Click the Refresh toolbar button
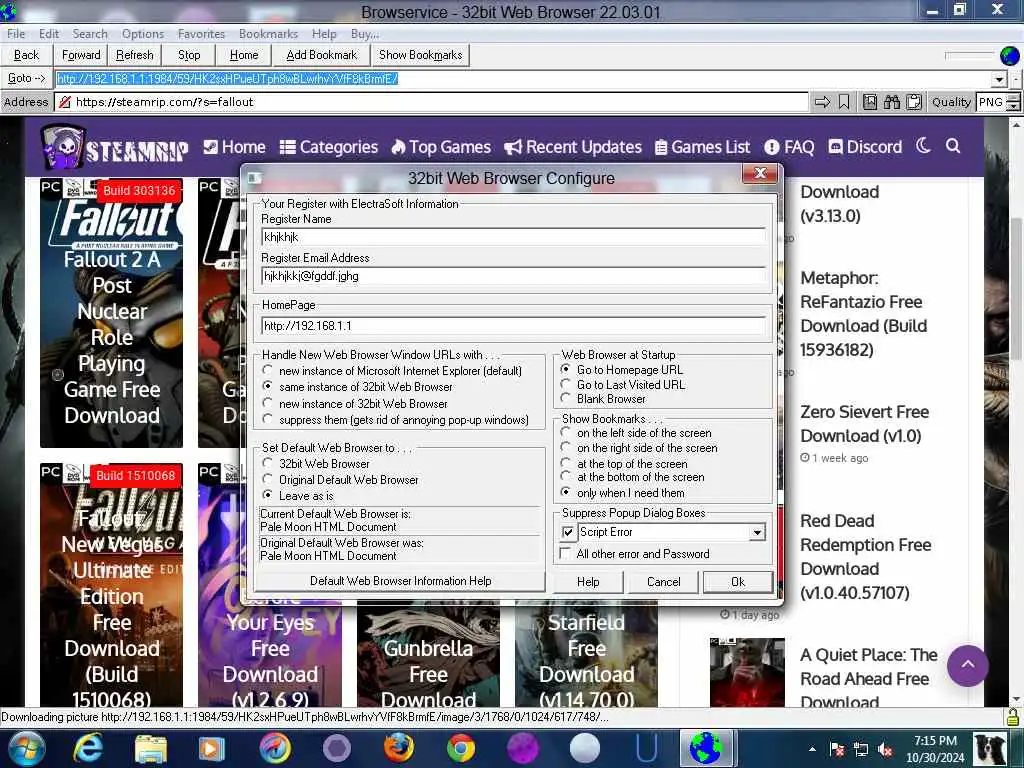This screenshot has width=1024, height=768. (135, 55)
